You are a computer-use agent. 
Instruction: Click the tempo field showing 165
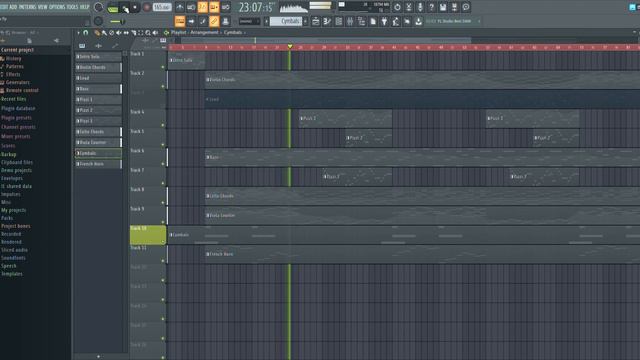tap(162, 7)
